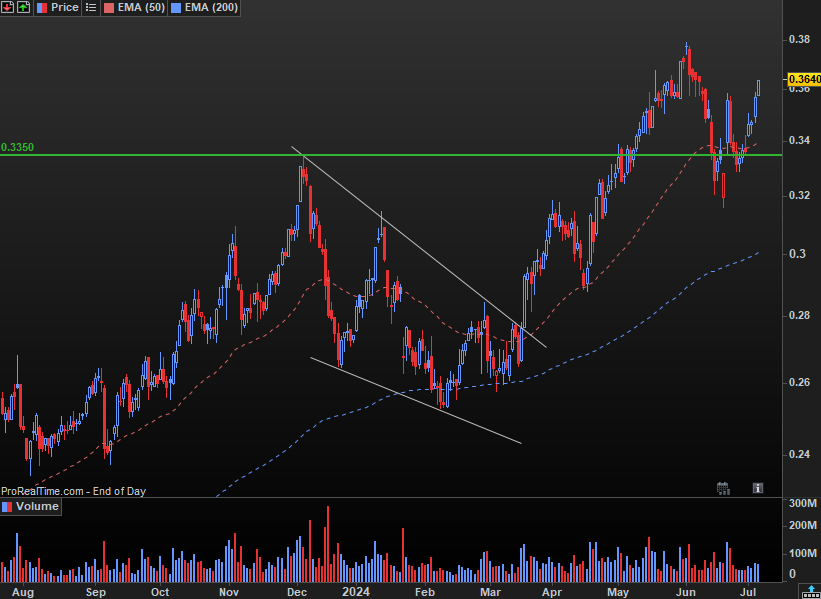Click the red down-arrow icon in the top toolbar
This screenshot has height=599, width=821.
pyautogui.click(x=7, y=7)
